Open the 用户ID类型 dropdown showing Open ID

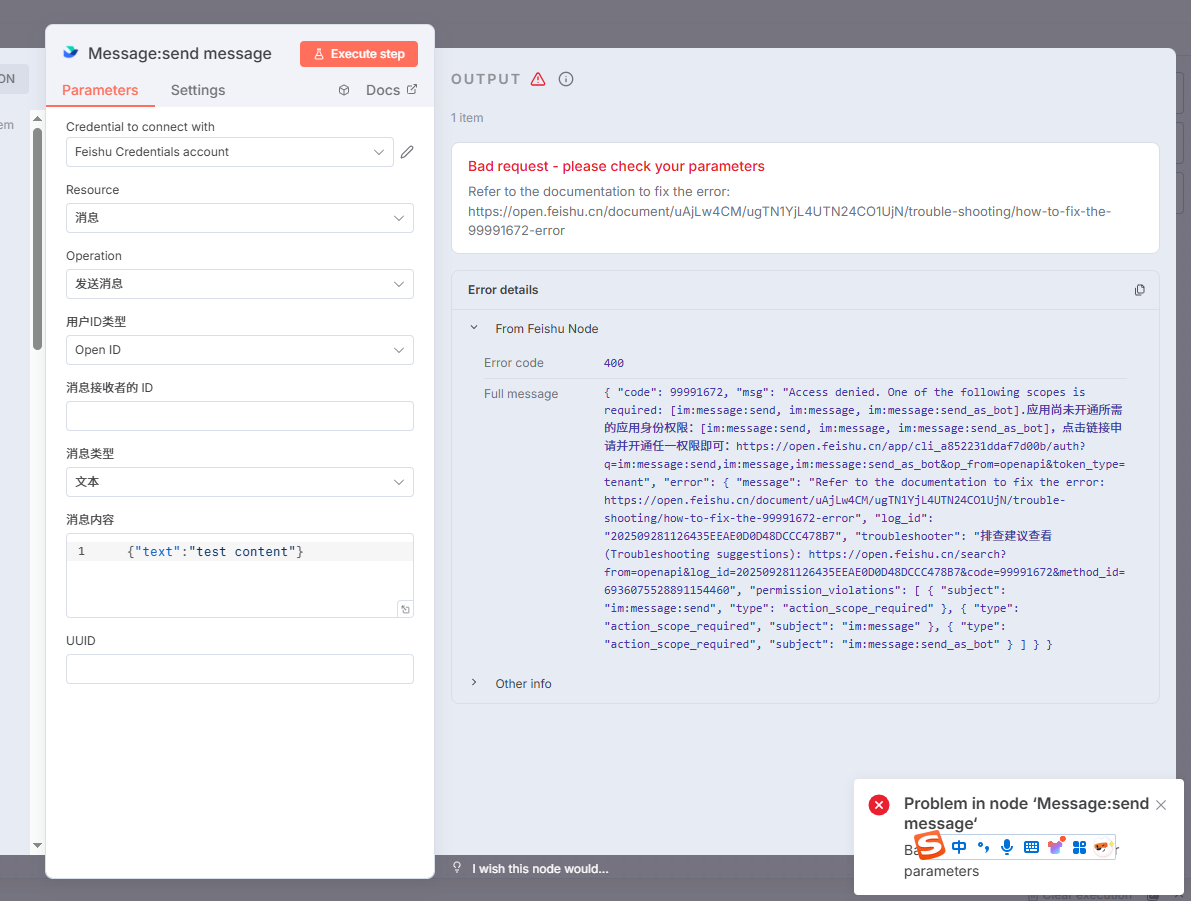(x=239, y=350)
